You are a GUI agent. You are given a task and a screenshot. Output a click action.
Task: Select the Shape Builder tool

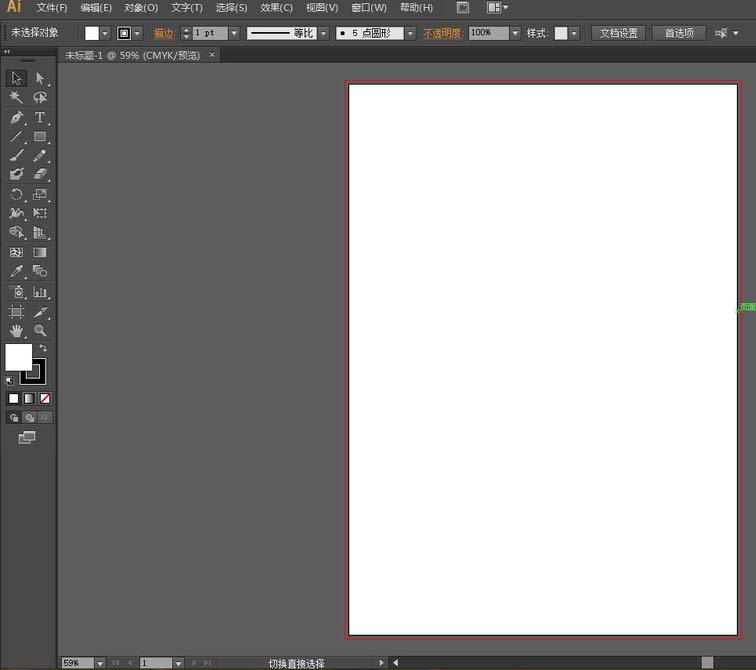[16, 232]
